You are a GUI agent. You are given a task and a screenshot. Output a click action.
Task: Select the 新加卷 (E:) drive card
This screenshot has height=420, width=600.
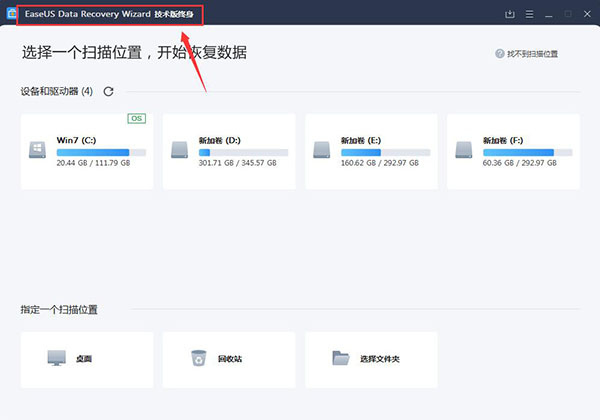[372, 151]
